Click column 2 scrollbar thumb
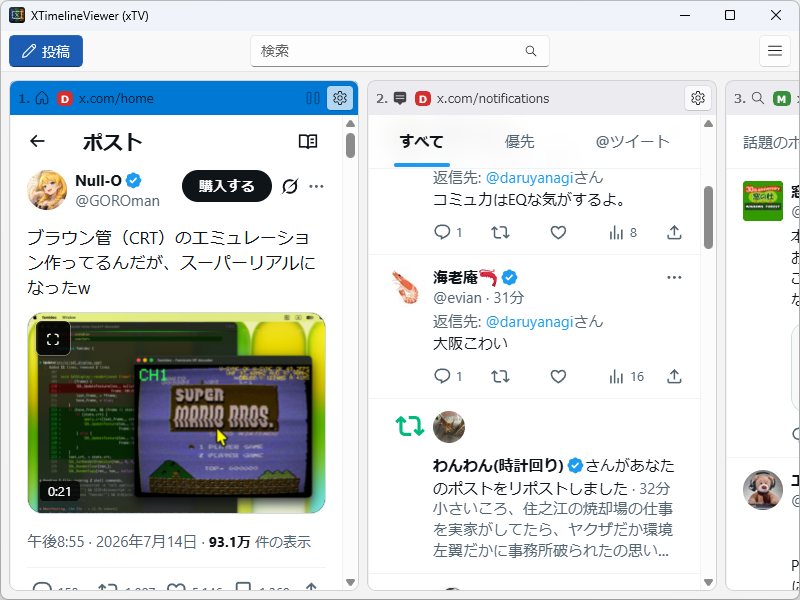Screen dimensions: 800x600 click(708, 217)
